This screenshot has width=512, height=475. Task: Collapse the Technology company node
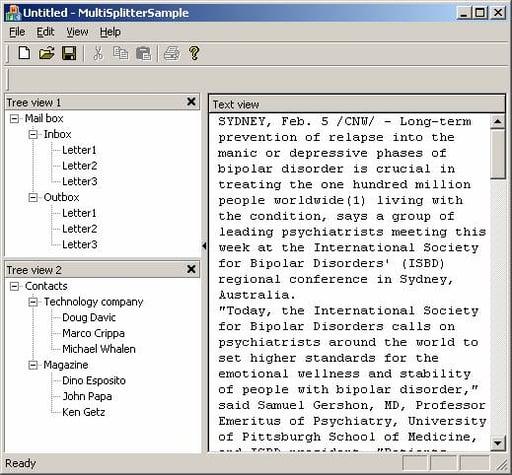[33, 302]
